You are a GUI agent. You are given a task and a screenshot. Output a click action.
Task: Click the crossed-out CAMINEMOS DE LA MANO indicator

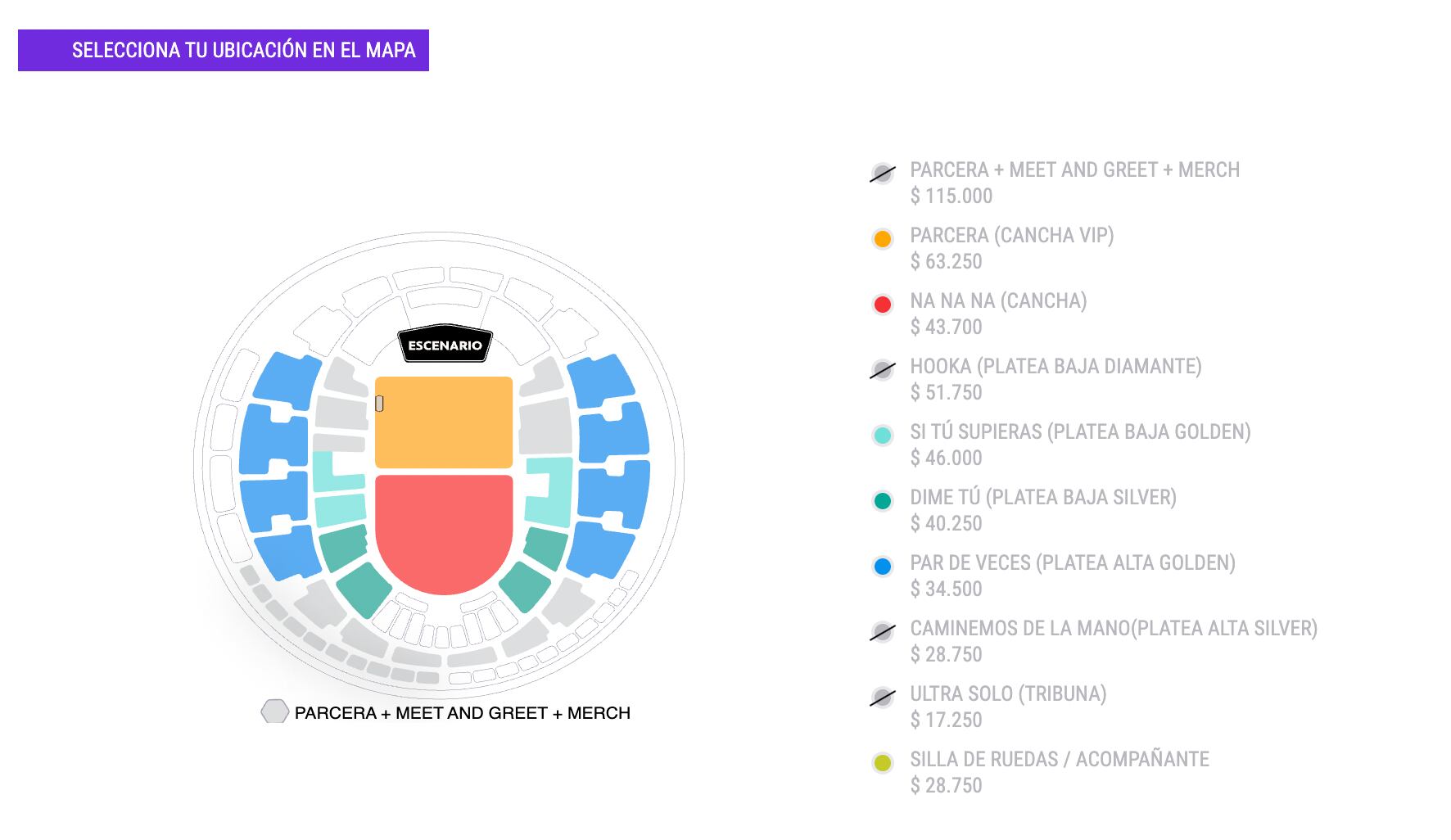coord(881,631)
